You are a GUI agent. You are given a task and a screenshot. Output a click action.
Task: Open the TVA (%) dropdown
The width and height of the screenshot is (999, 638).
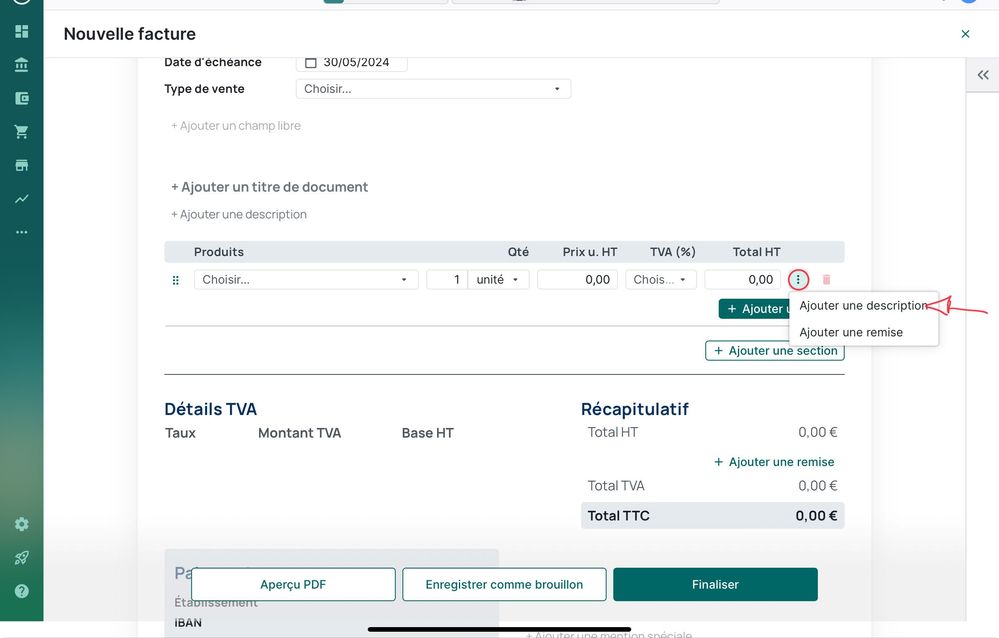[661, 280]
